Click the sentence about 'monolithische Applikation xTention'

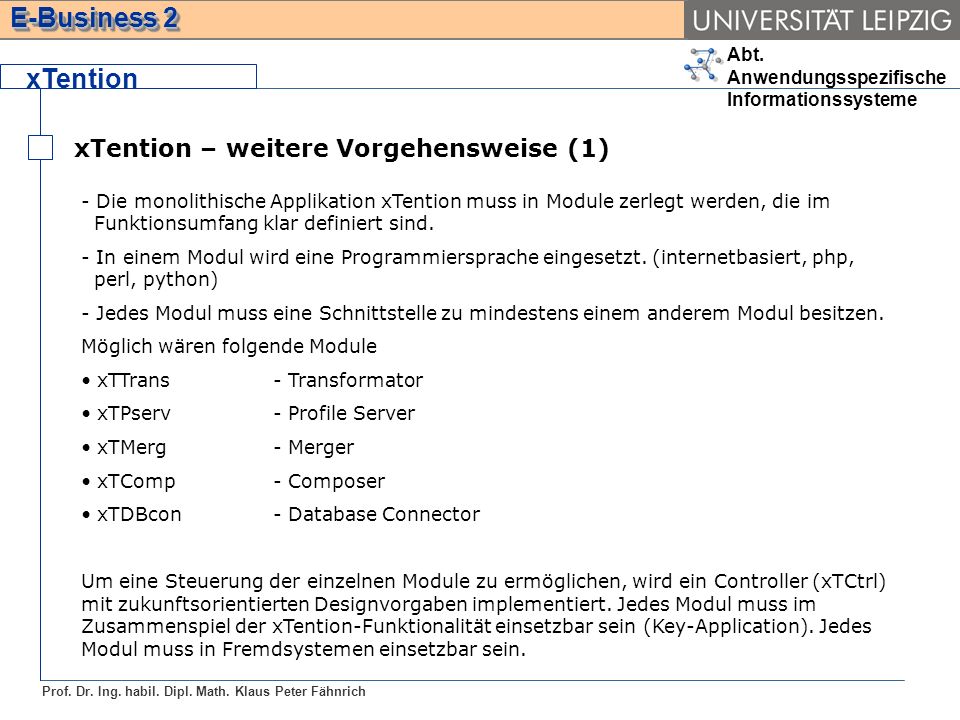pos(456,212)
